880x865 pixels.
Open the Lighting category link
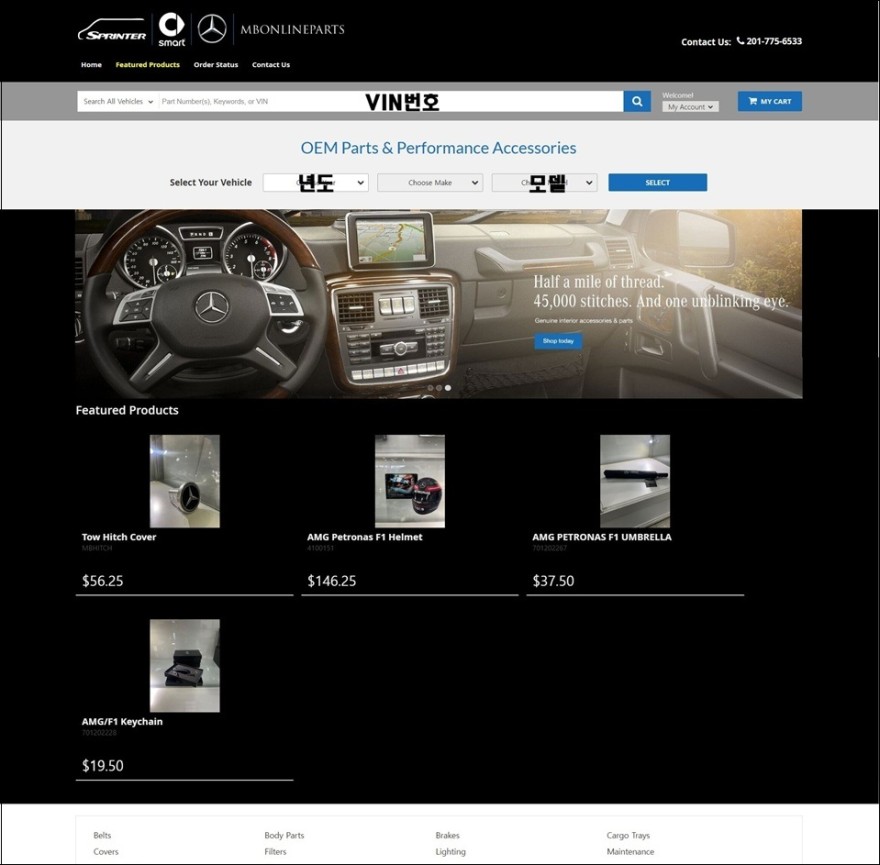coord(451,852)
